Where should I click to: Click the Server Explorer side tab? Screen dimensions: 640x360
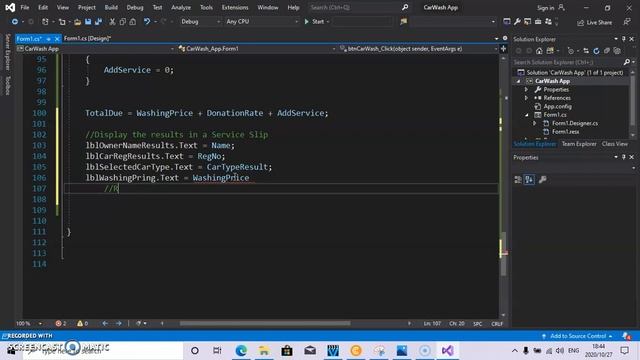pos(8,52)
